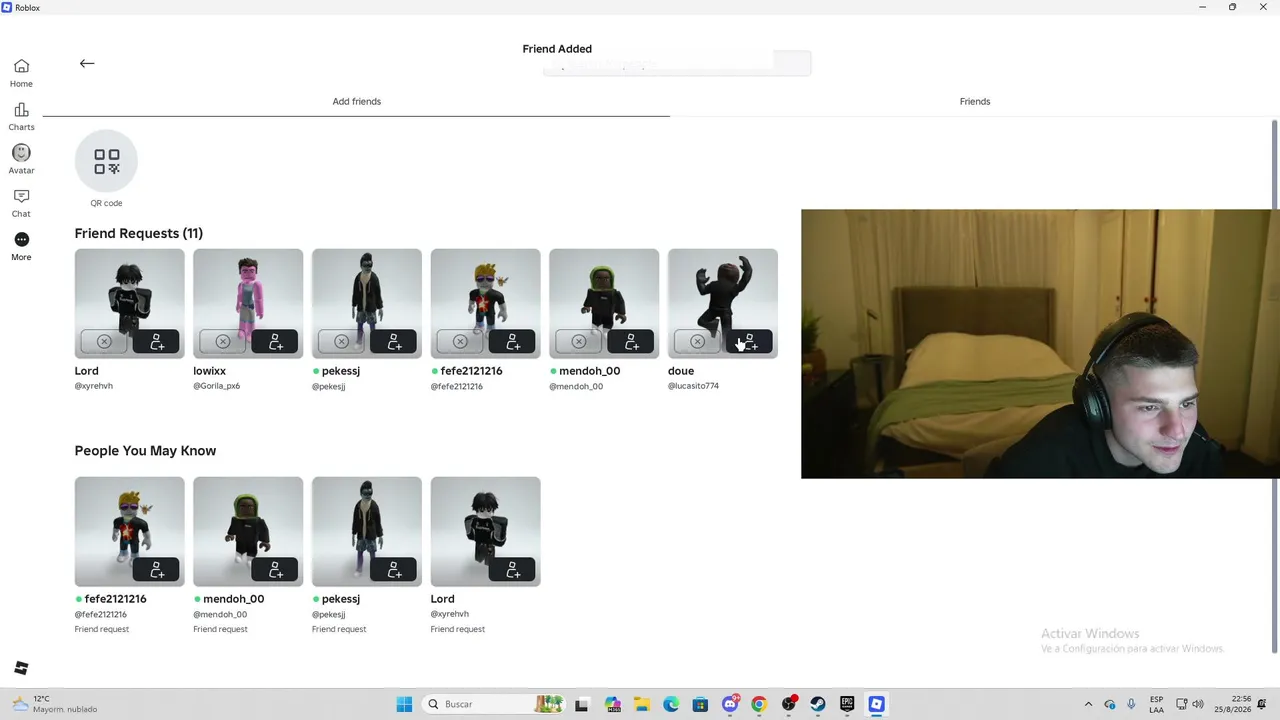The width and height of the screenshot is (1280, 720).
Task: Open Steam from the taskbar
Action: pos(818,704)
